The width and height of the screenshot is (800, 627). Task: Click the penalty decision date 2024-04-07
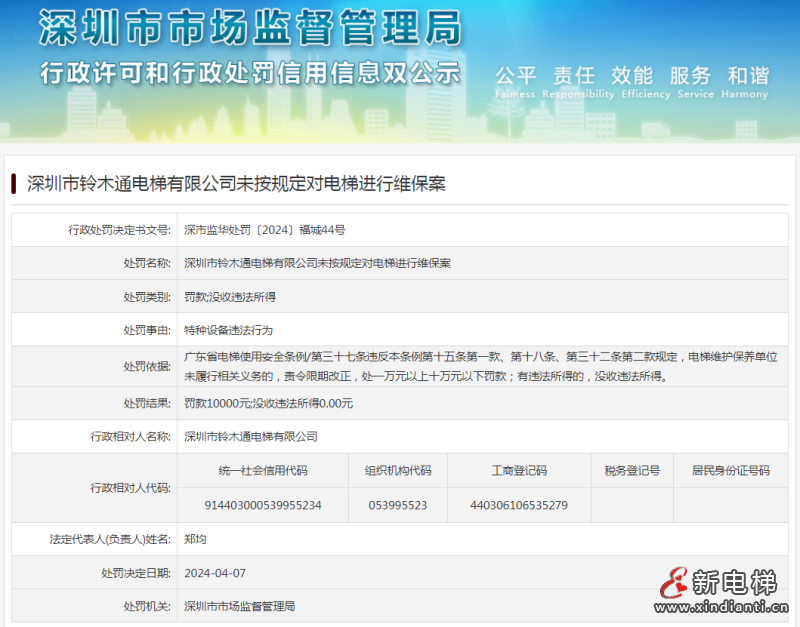click(x=214, y=573)
